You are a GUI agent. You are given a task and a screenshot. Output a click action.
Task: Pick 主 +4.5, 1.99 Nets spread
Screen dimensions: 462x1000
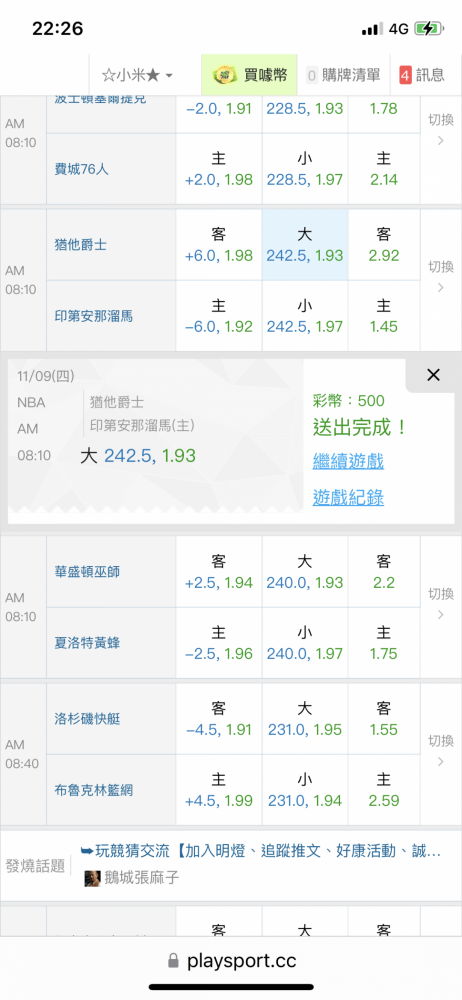[x=219, y=790]
